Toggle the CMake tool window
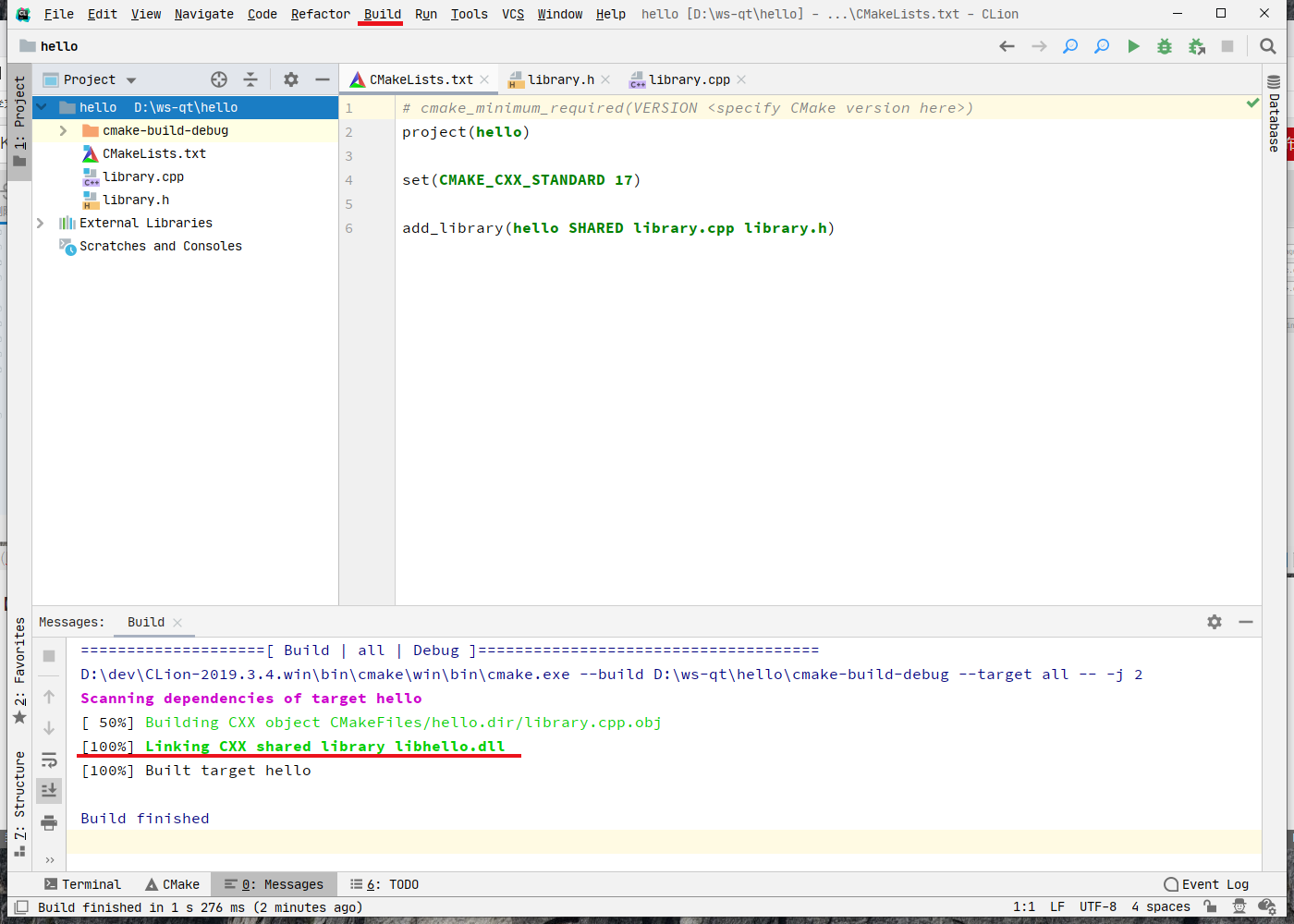 tap(172, 884)
